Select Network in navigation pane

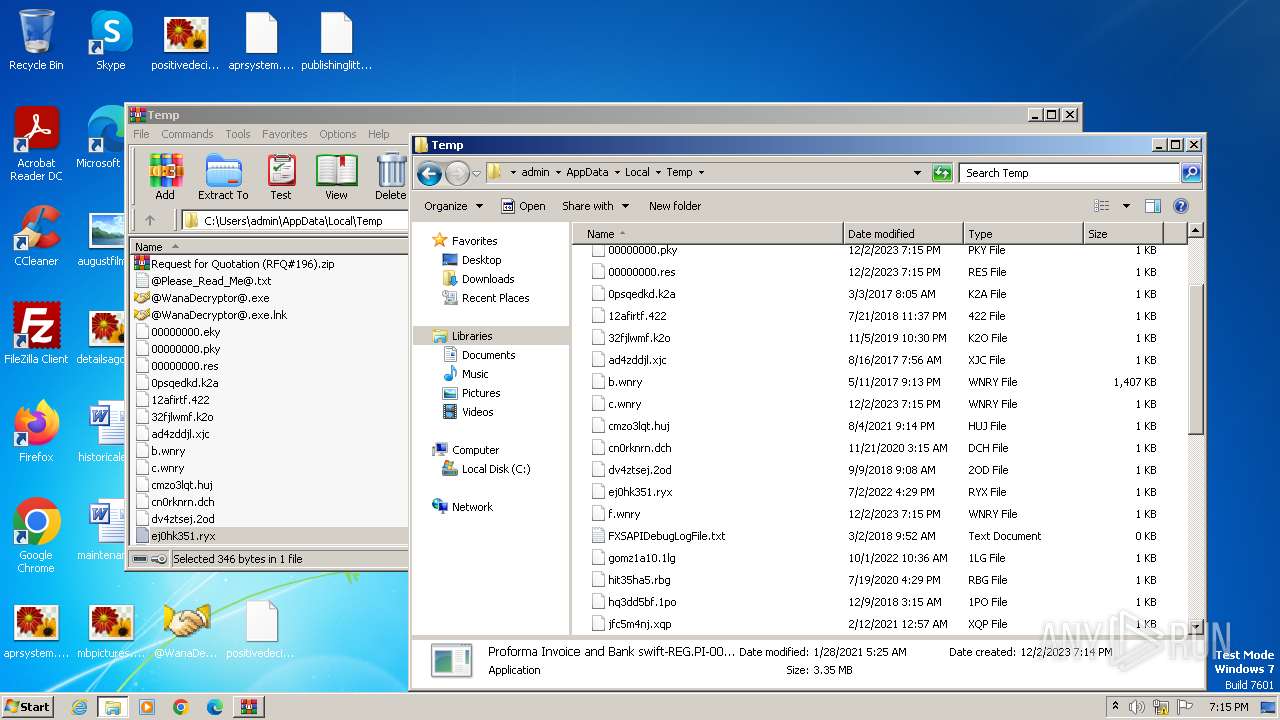pos(472,507)
